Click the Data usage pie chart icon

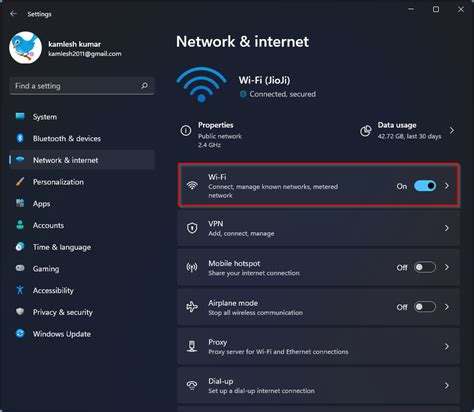point(366,131)
